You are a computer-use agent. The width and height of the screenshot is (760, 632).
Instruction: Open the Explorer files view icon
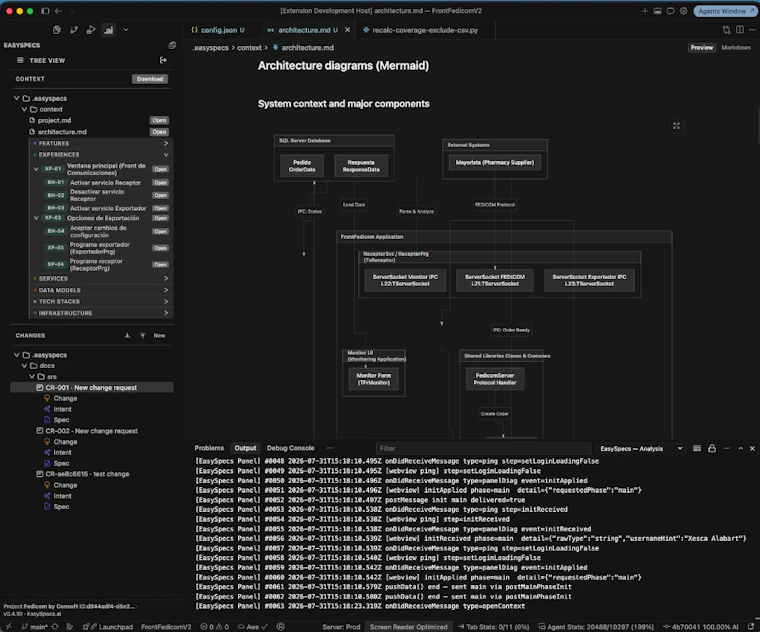pyautogui.click(x=57, y=30)
